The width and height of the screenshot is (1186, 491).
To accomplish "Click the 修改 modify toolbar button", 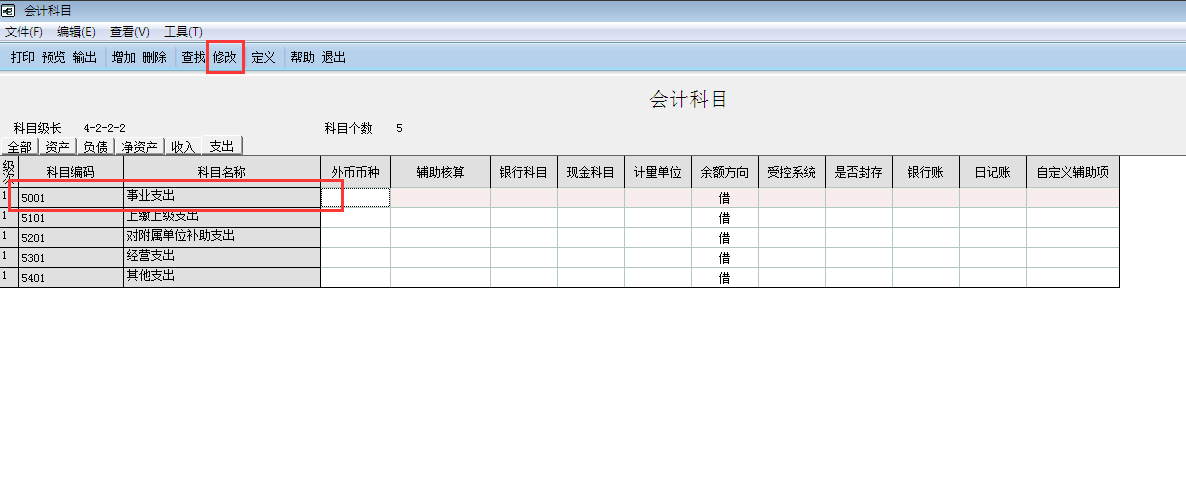I will point(225,58).
